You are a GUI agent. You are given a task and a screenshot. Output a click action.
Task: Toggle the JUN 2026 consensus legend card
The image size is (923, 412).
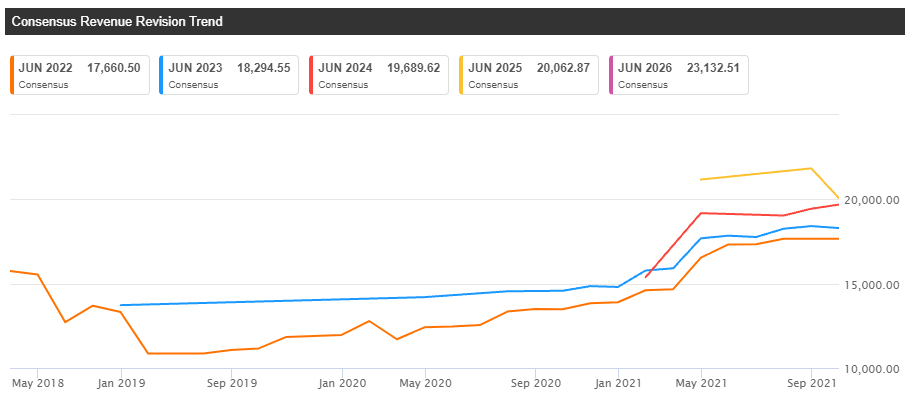tap(679, 75)
